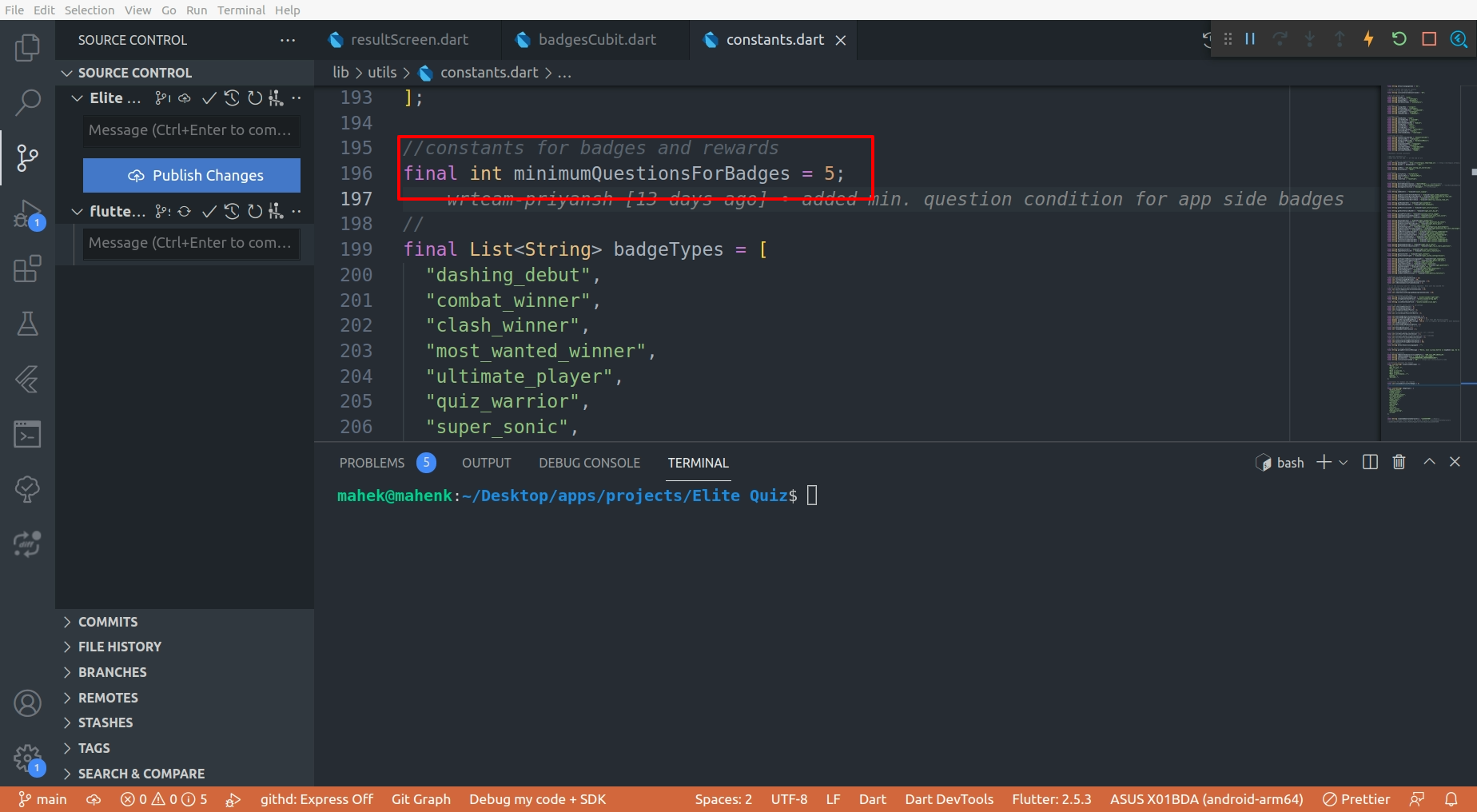This screenshot has height=812, width=1477.
Task: Expand the BRANCHES section
Action: point(112,672)
